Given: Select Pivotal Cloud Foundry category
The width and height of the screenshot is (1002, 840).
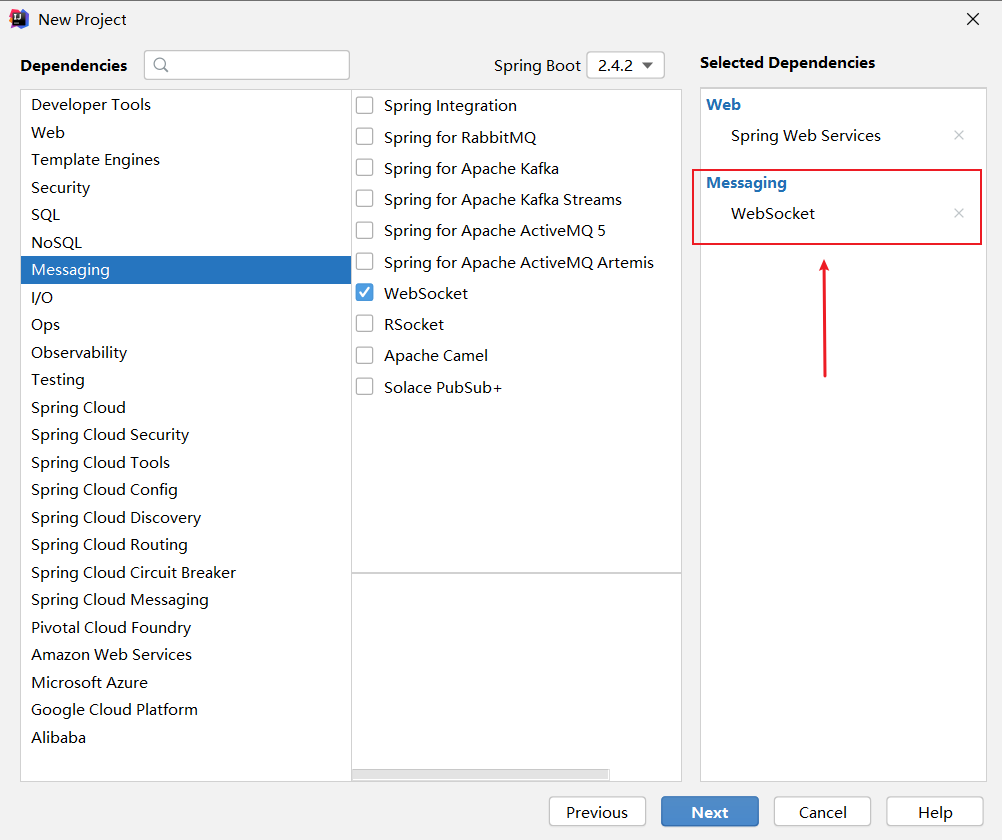Looking at the screenshot, I should pyautogui.click(x=185, y=627).
